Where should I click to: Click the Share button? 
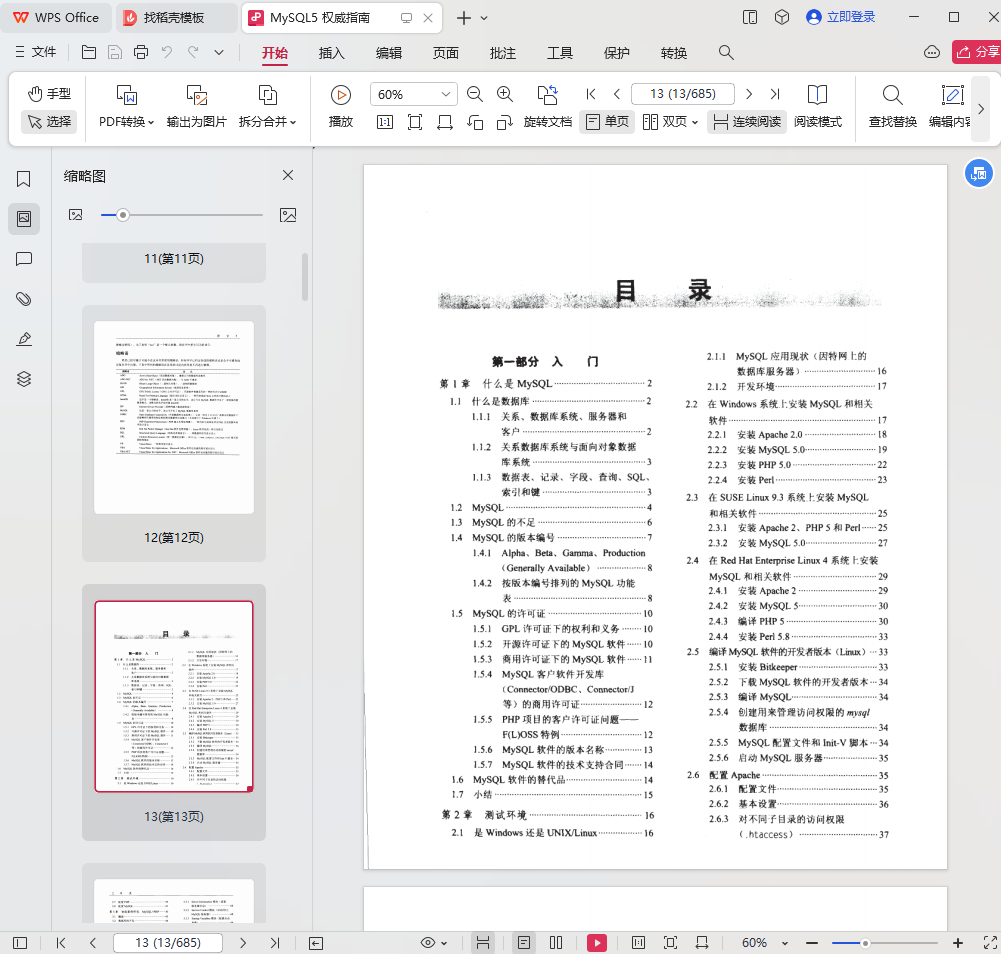coord(976,52)
